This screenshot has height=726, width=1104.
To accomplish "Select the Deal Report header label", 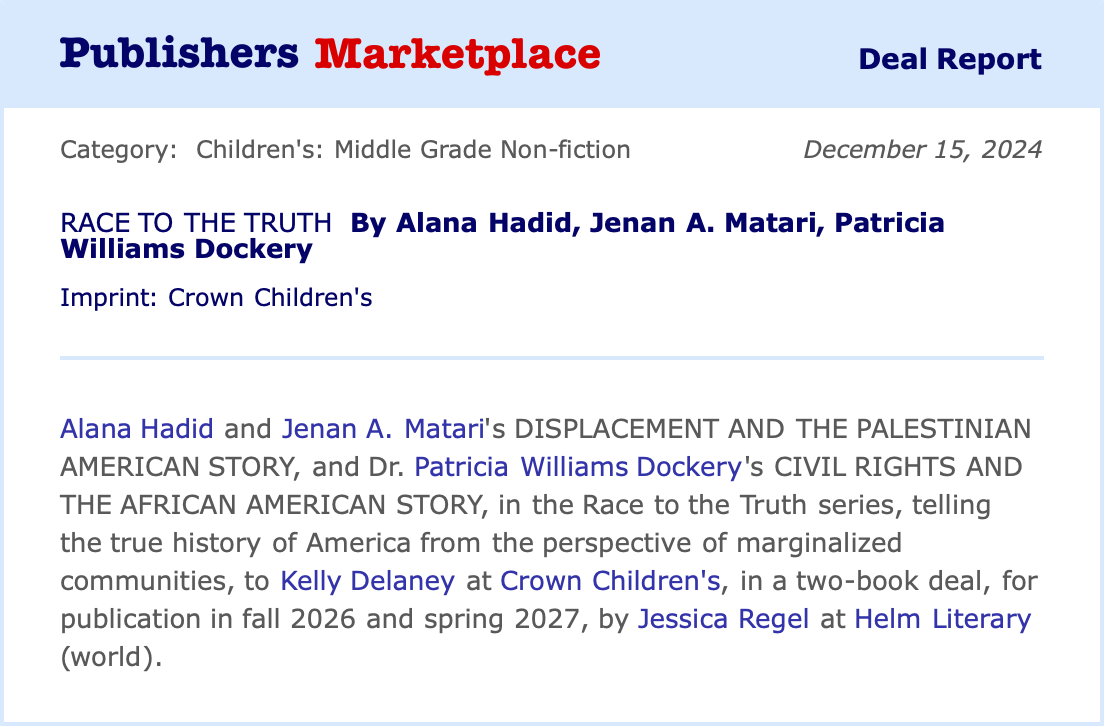I will pyautogui.click(x=950, y=59).
